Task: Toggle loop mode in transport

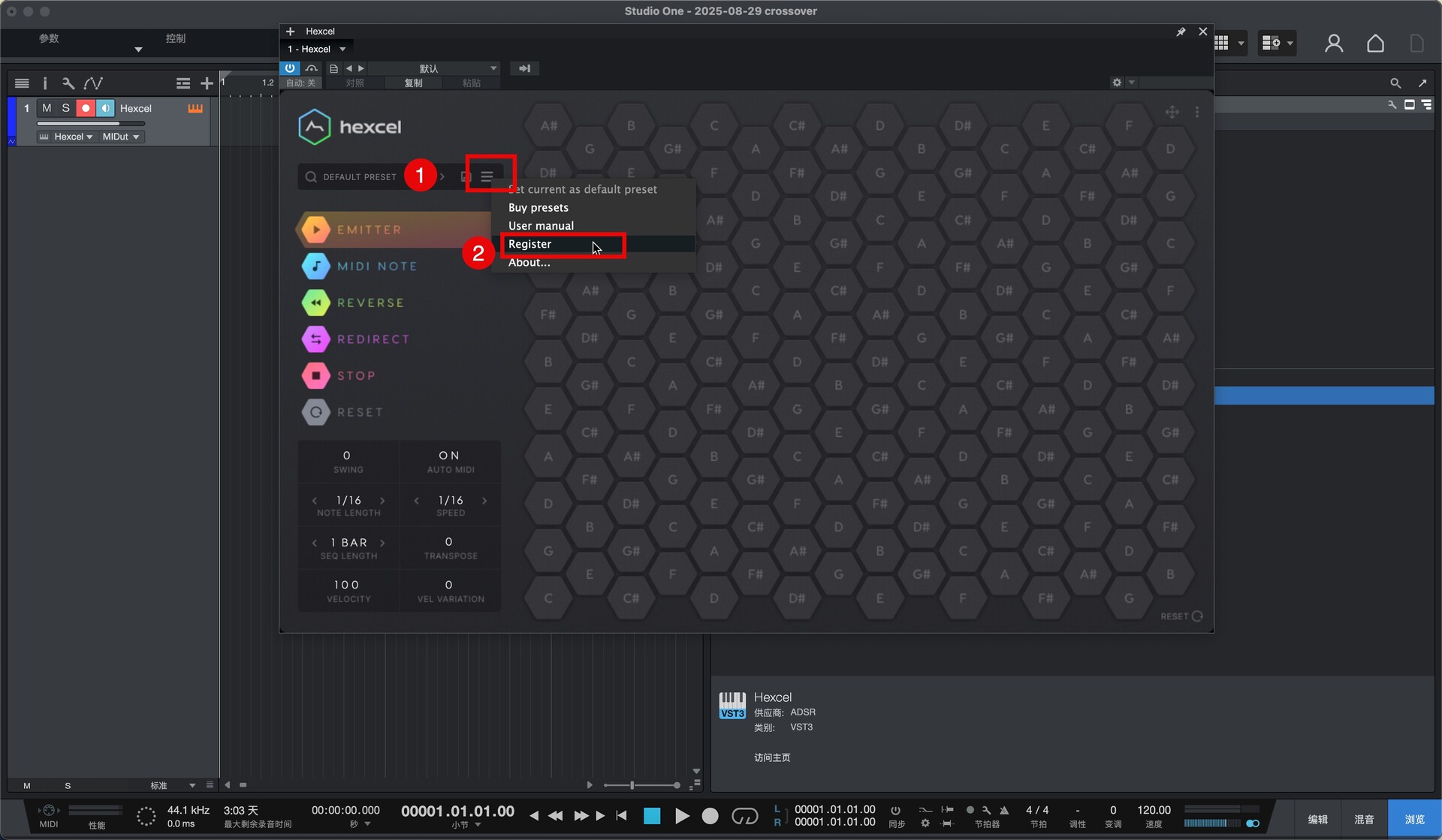Action: [744, 816]
